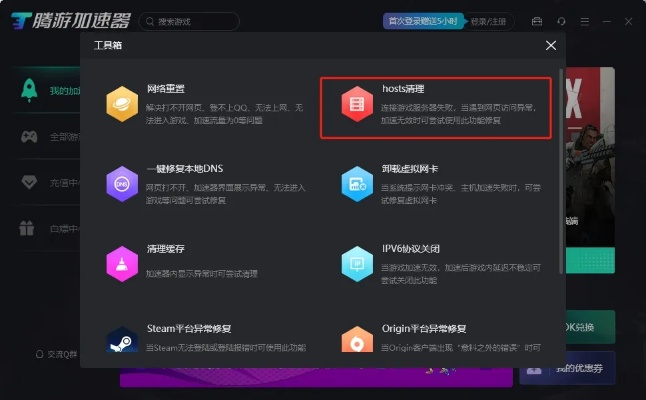Image resolution: width=646 pixels, height=400 pixels.
Task: Click the toolbox dialog vertical scrollbar
Action: click(x=561, y=171)
